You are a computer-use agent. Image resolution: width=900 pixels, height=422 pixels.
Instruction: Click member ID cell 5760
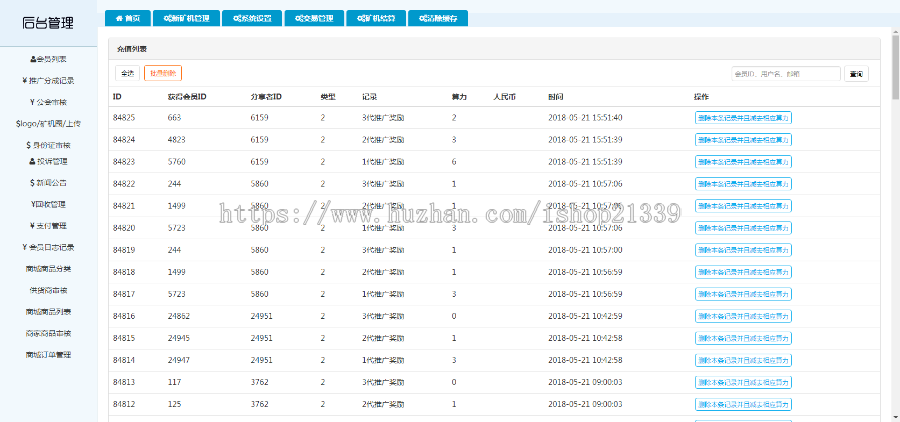point(177,162)
